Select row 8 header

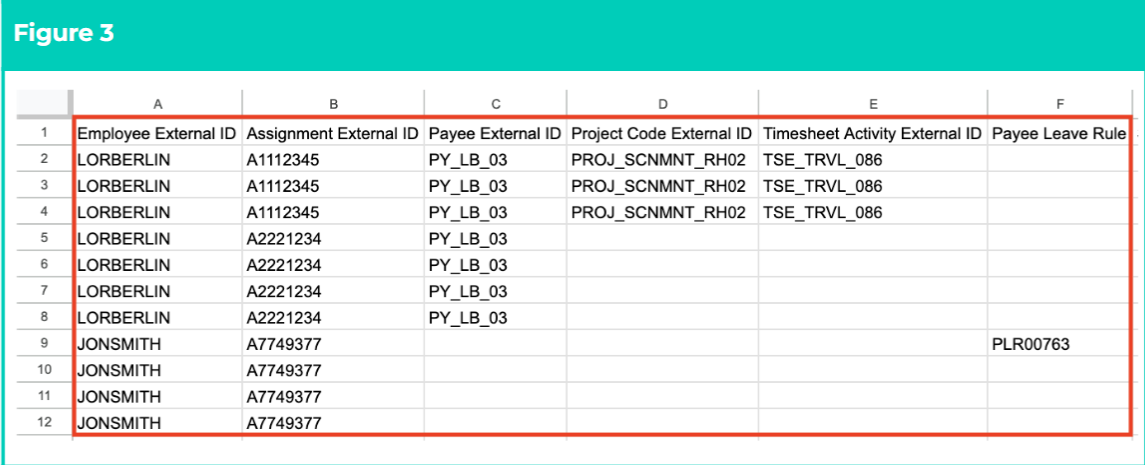click(x=44, y=318)
